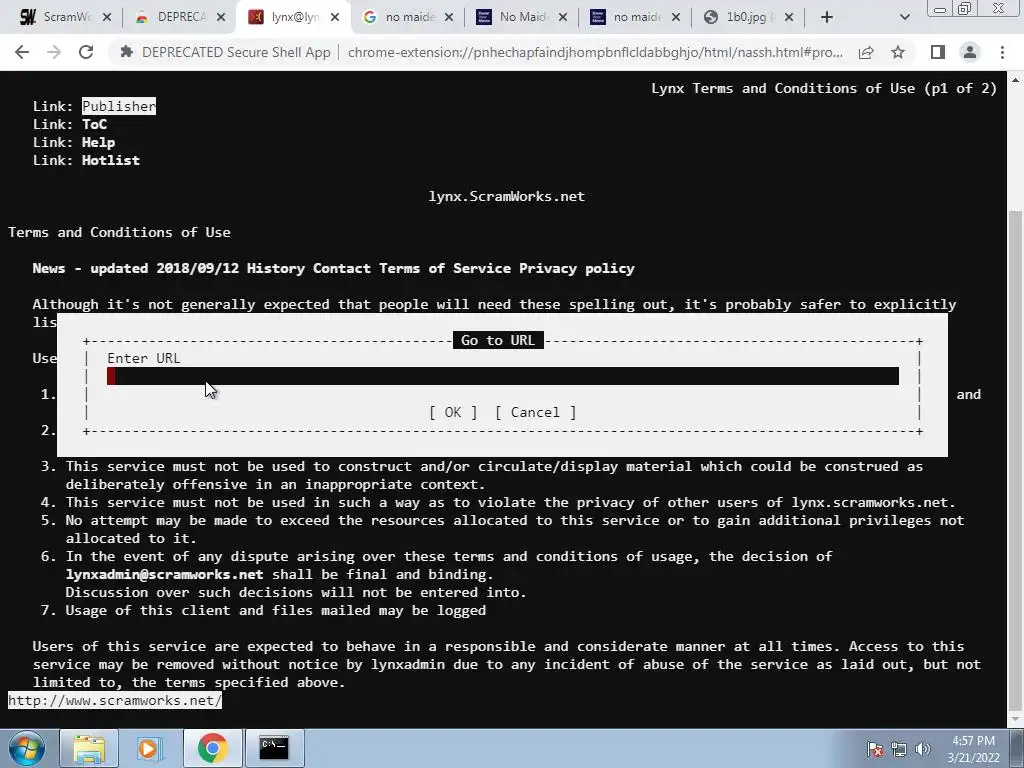The image size is (1024, 768).
Task: Open Chrome three-dot menu
Action: (1002, 52)
